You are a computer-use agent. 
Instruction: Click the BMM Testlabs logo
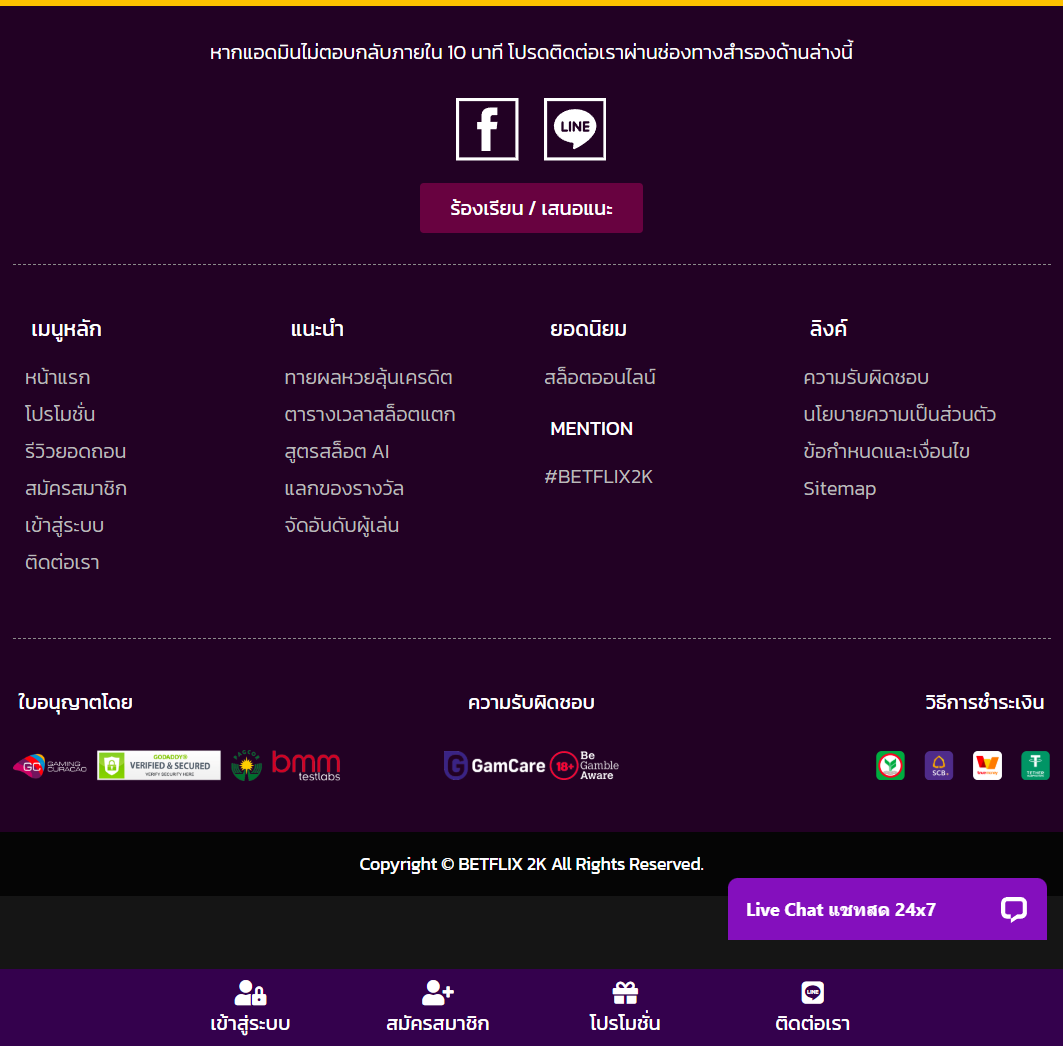pyautogui.click(x=306, y=766)
